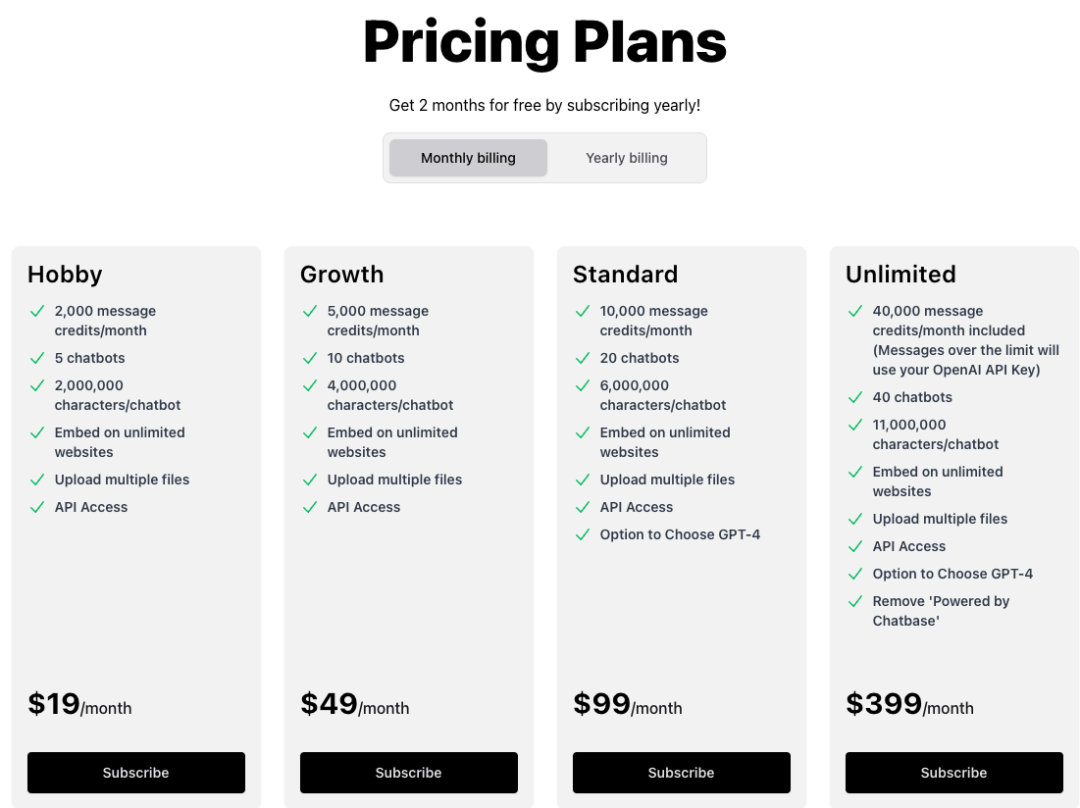The width and height of the screenshot is (1080, 808).
Task: Click checkmark next to Unlimited's 40 chatbots
Action: (x=855, y=397)
